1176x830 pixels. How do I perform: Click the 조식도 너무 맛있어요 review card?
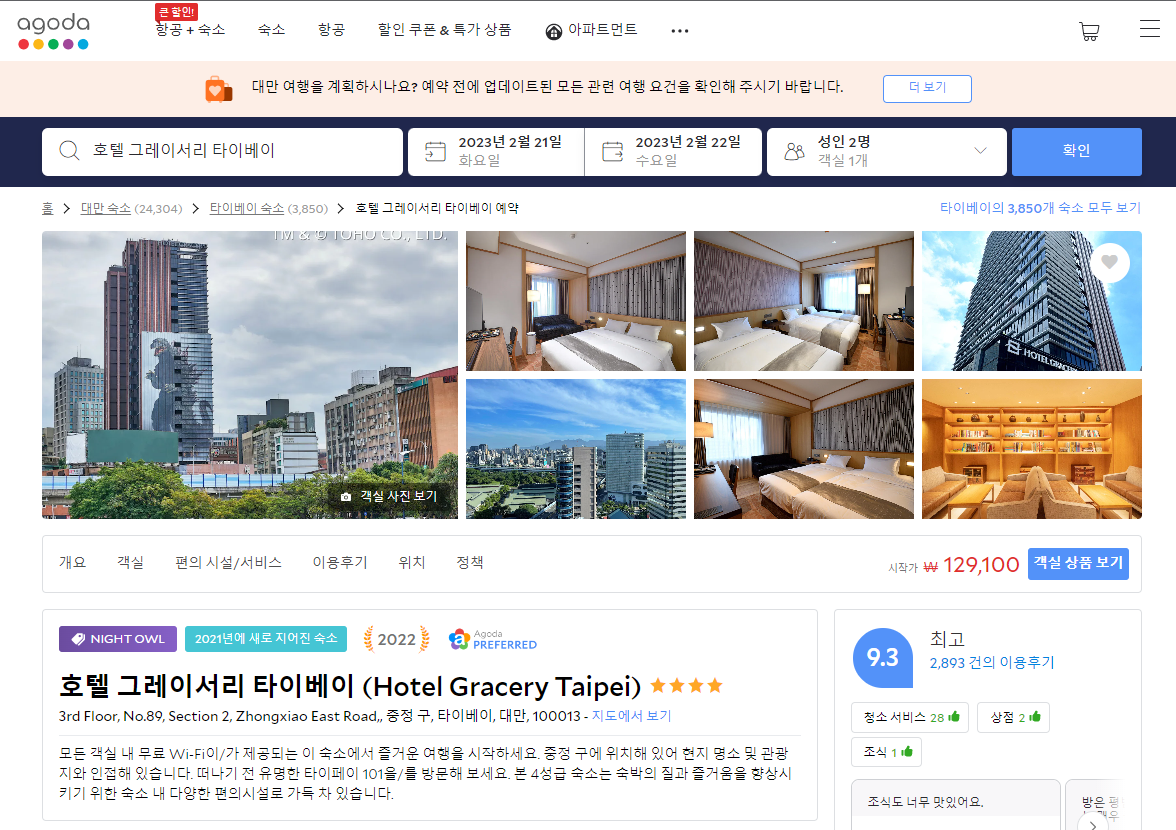[x=956, y=805]
